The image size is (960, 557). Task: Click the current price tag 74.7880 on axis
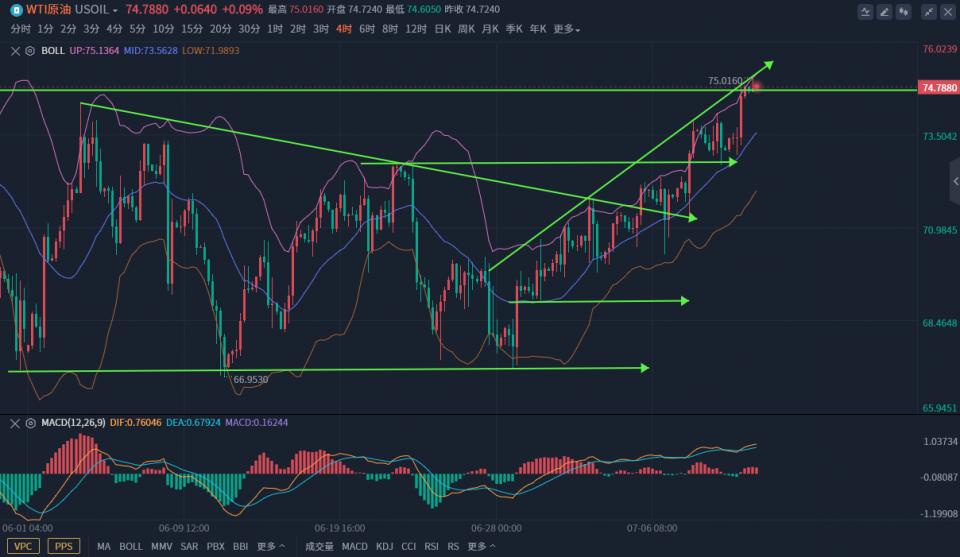click(939, 88)
